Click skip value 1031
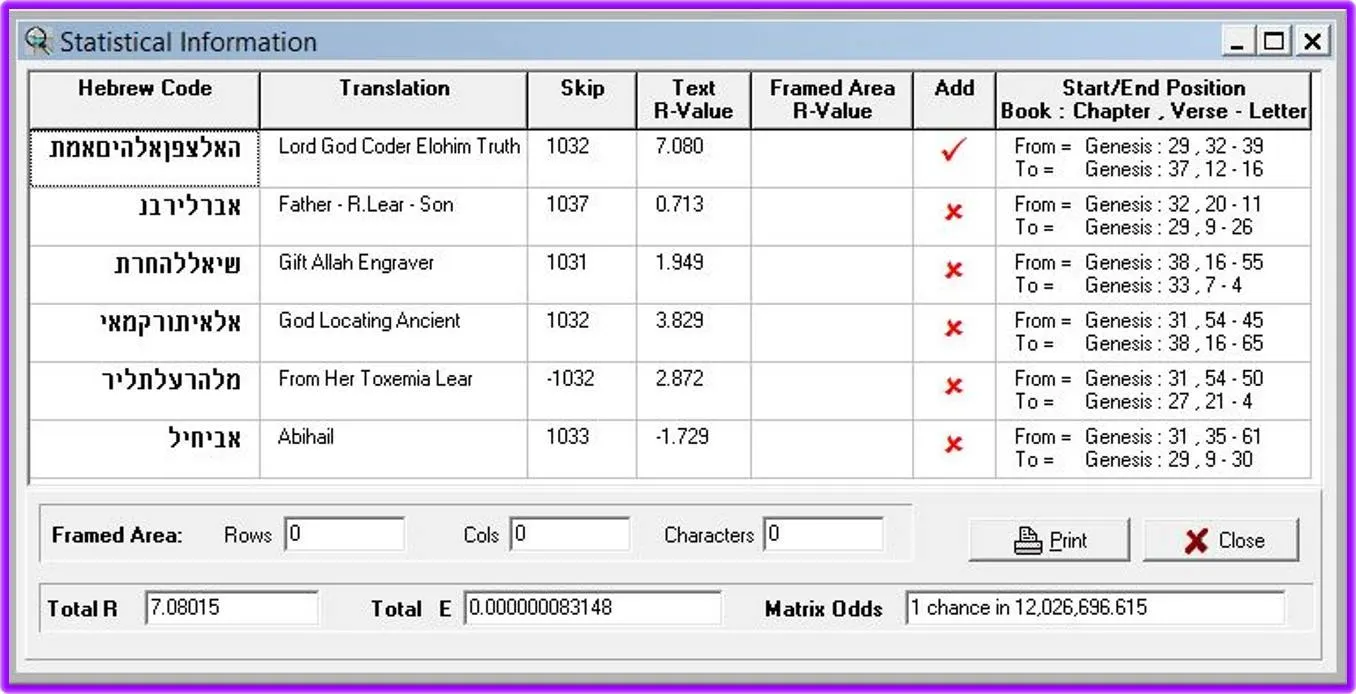 point(568,262)
